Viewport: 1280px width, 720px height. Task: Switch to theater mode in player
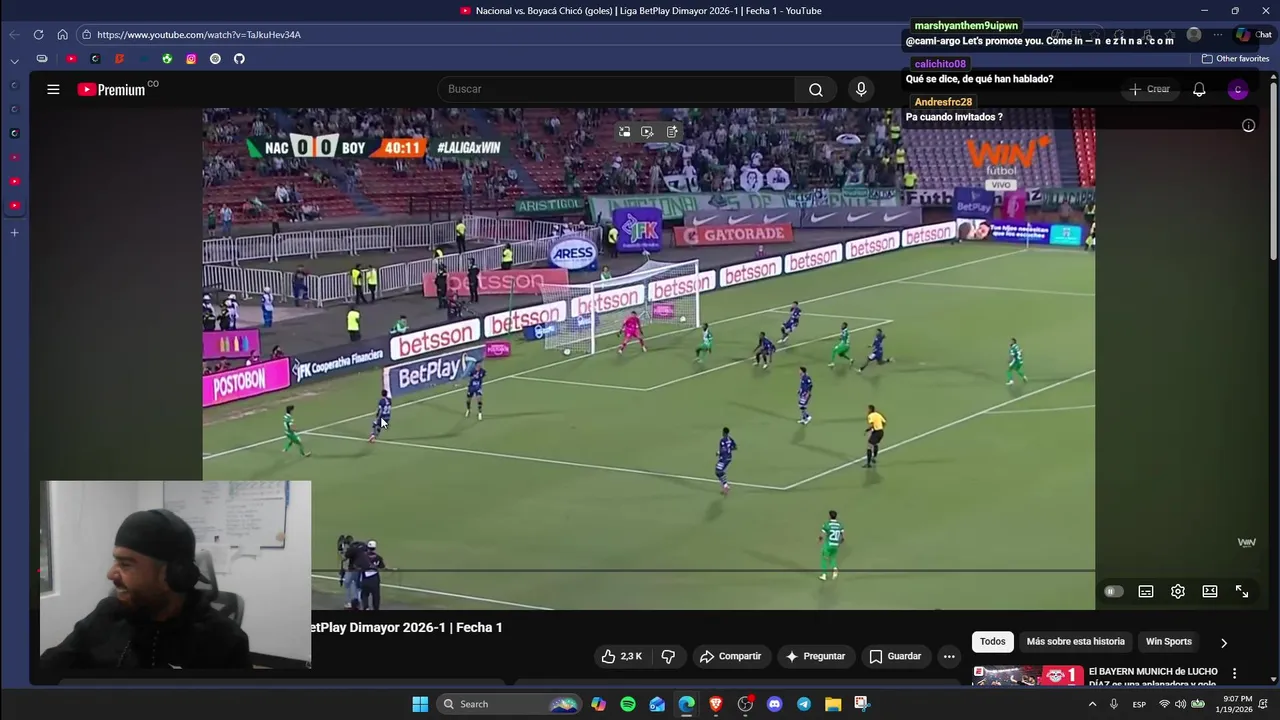[x=1210, y=591]
